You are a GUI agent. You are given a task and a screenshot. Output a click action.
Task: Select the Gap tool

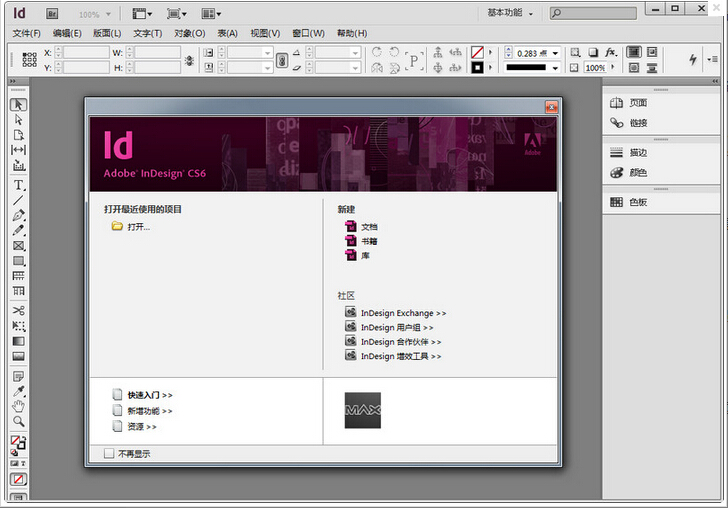19,150
